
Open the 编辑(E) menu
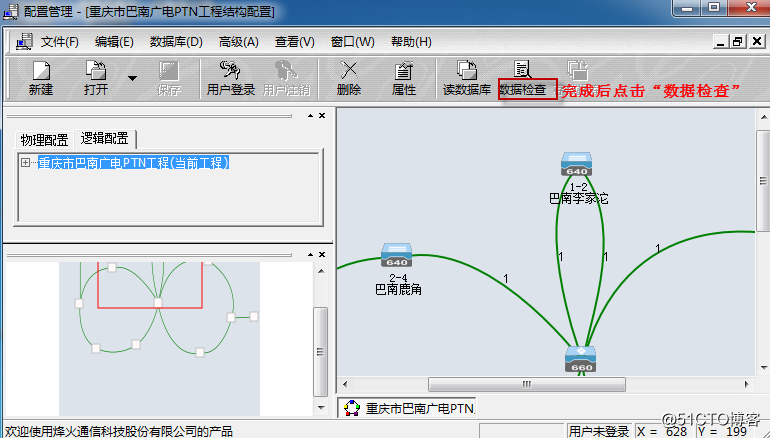coord(114,42)
